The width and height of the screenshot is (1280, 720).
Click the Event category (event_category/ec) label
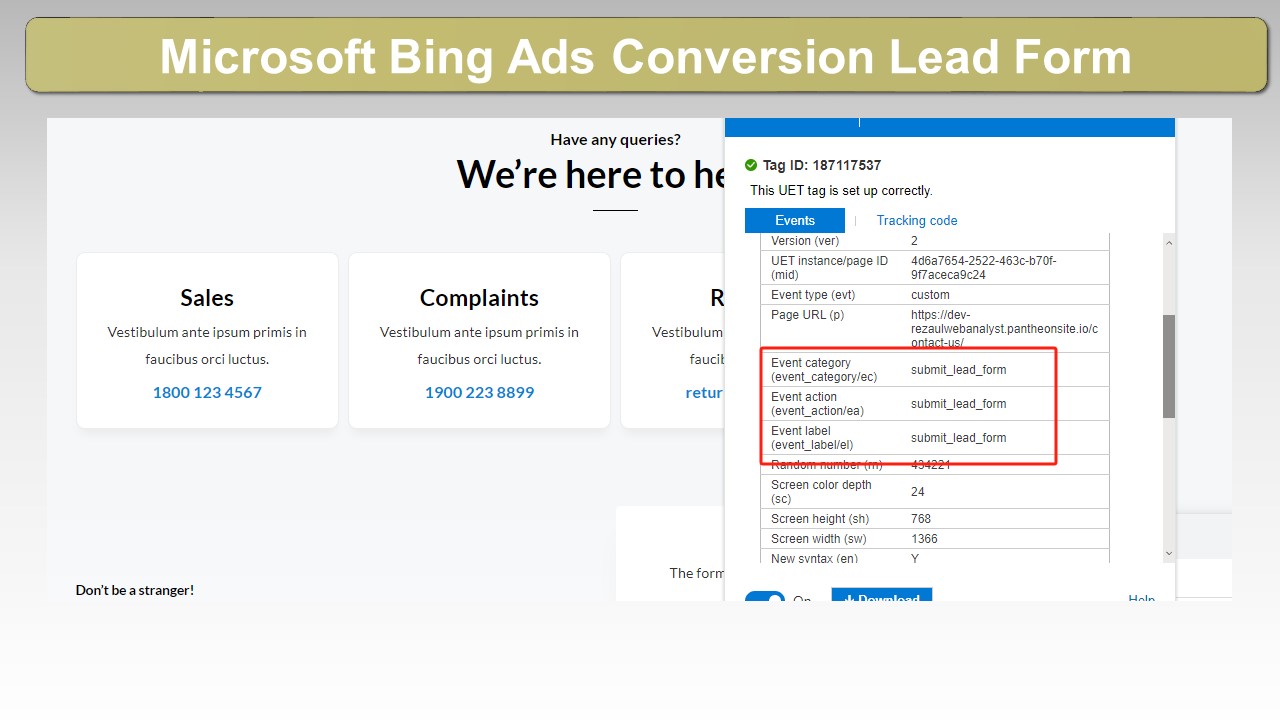824,370
